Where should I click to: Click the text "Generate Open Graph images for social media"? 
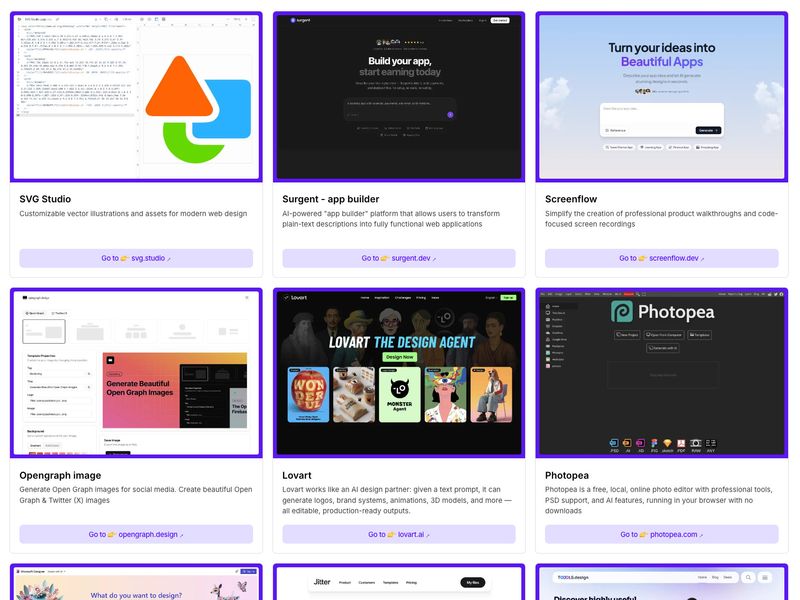point(136,494)
